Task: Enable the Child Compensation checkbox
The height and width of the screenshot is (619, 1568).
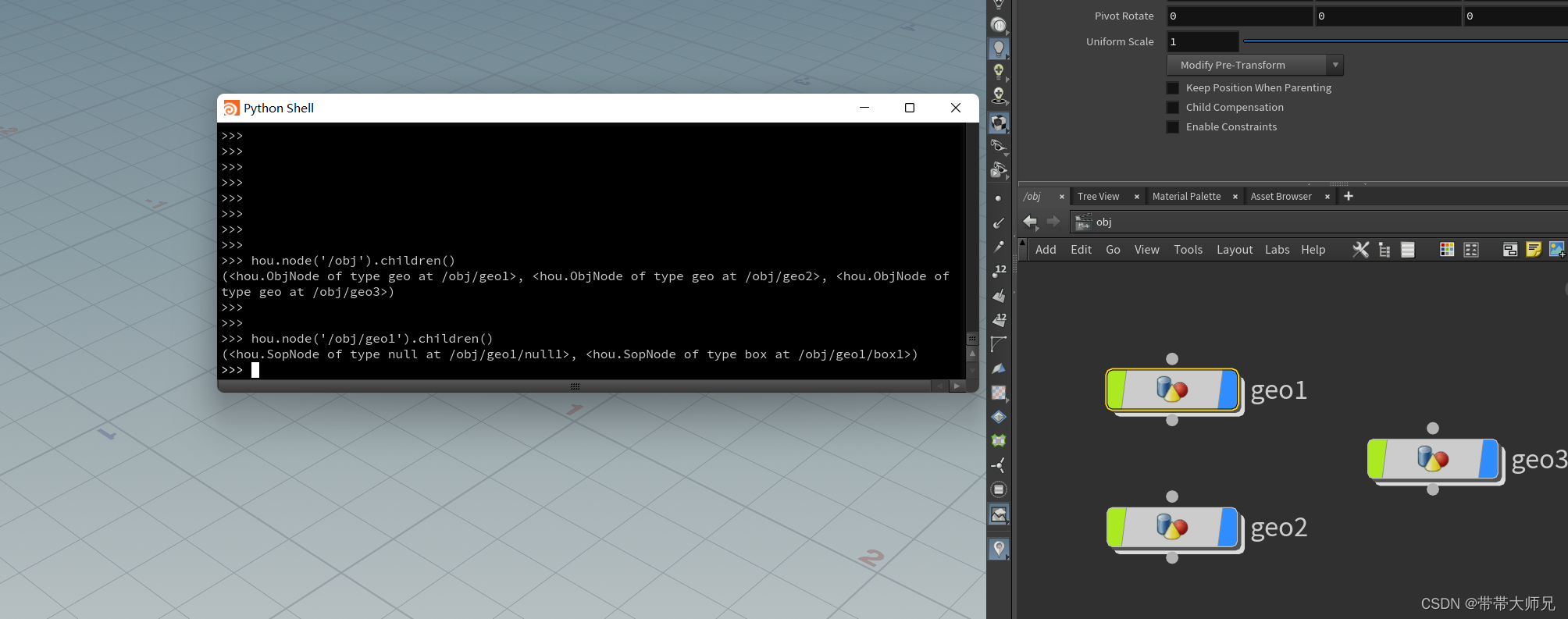Action: [1173, 108]
